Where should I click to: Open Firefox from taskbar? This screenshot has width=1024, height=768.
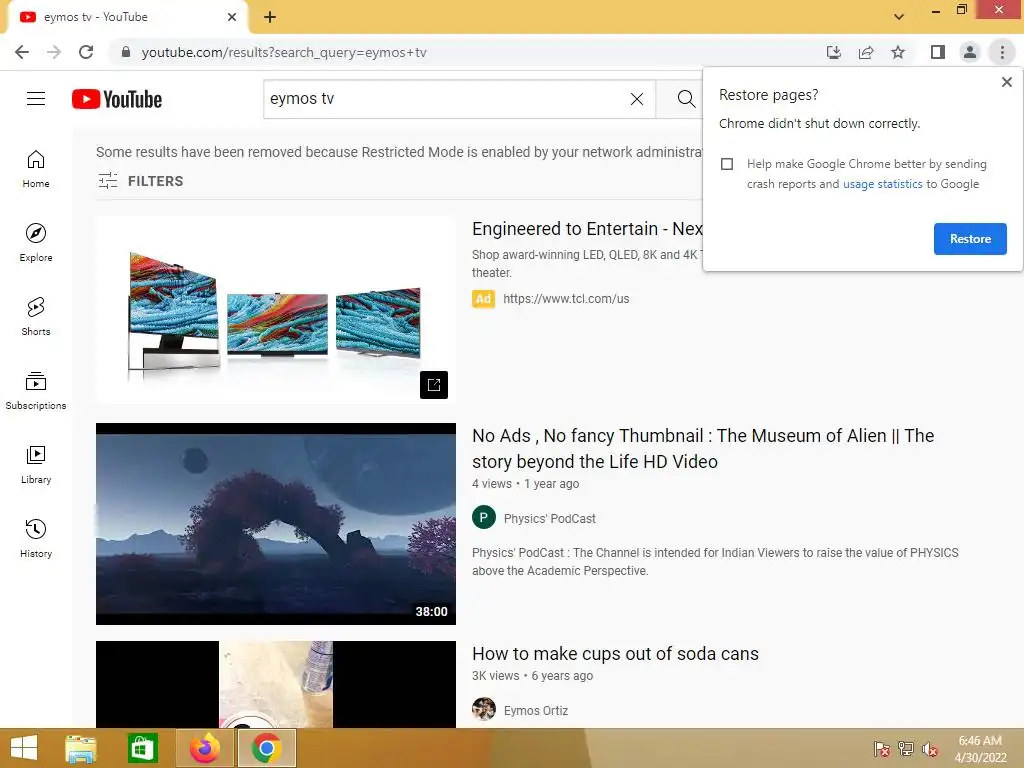pyautogui.click(x=205, y=748)
